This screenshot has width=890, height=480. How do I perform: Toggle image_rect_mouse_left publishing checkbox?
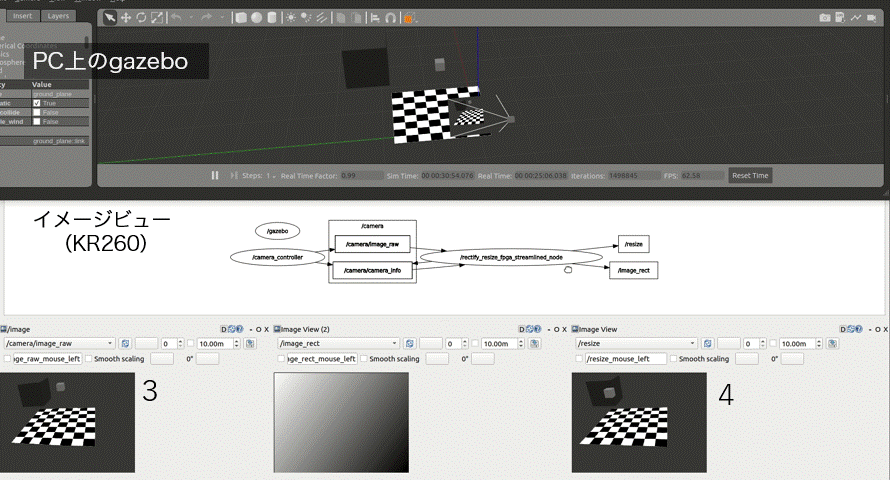coord(282,359)
